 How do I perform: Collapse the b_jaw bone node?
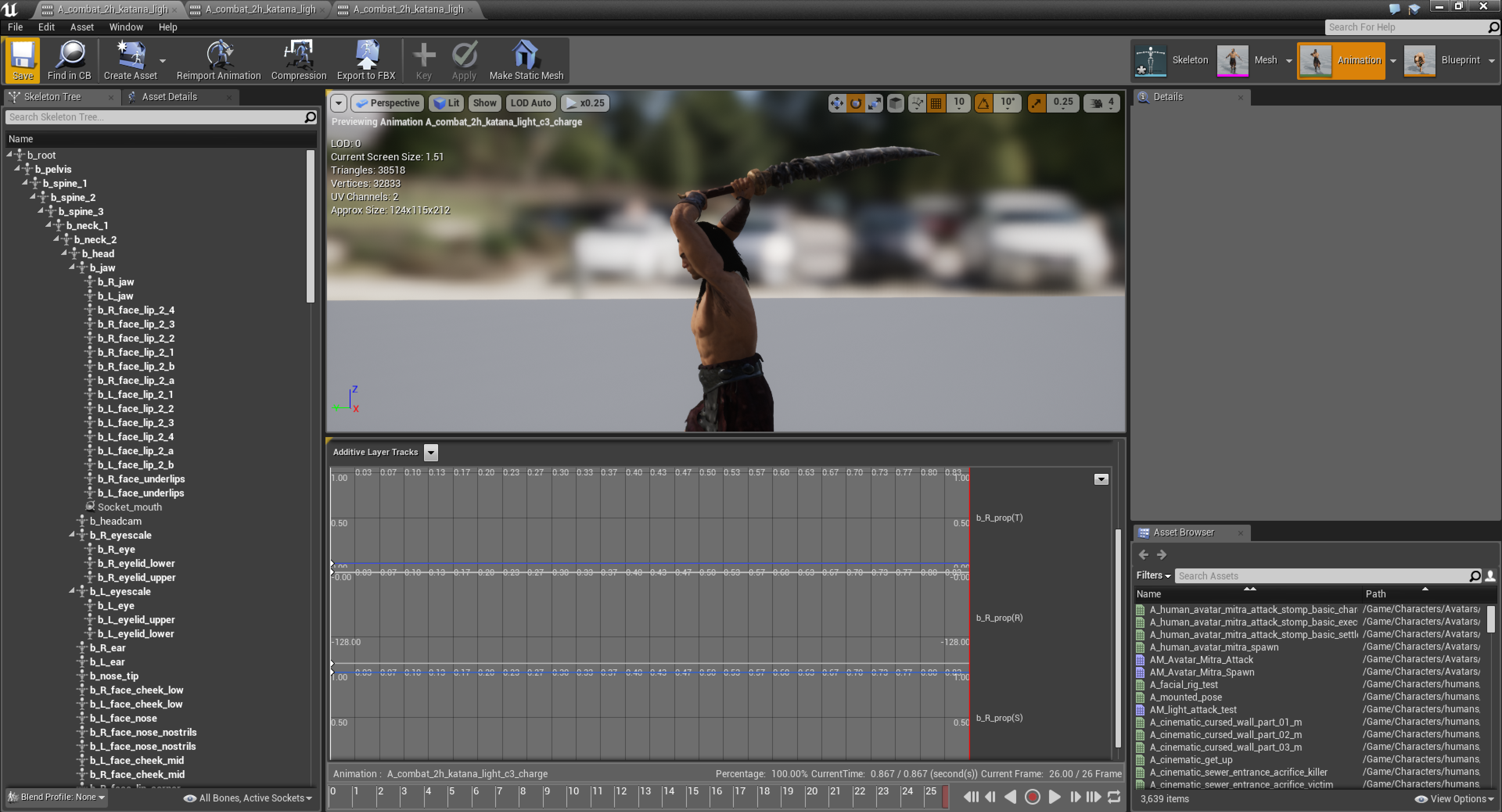72,267
